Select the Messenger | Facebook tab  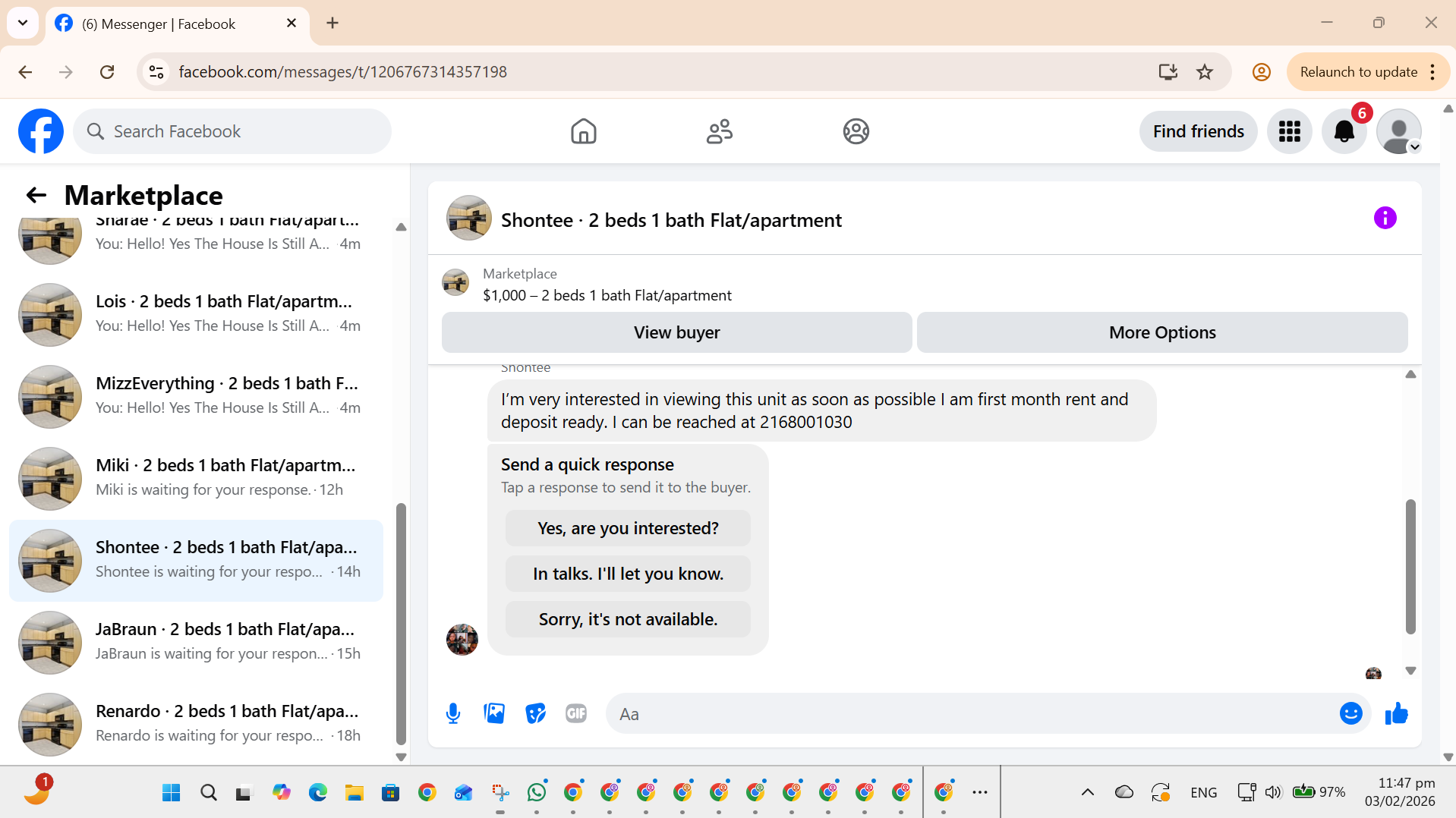click(x=178, y=24)
